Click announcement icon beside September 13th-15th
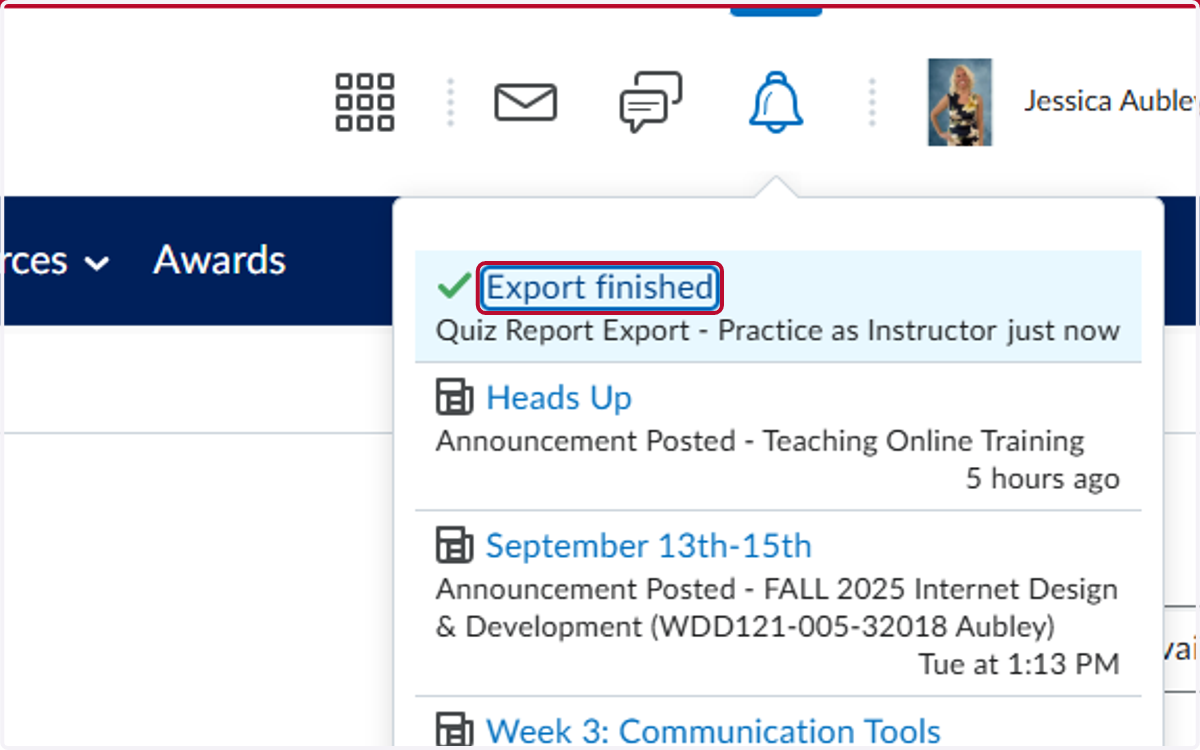The width and height of the screenshot is (1200, 750). pos(455,546)
